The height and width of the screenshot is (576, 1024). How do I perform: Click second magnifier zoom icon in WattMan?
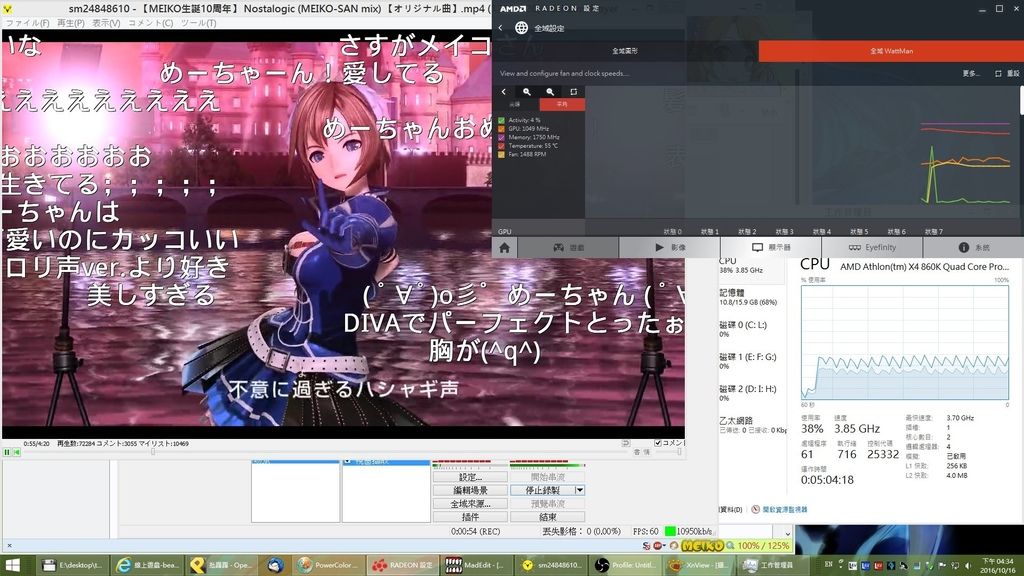pyautogui.click(x=550, y=92)
